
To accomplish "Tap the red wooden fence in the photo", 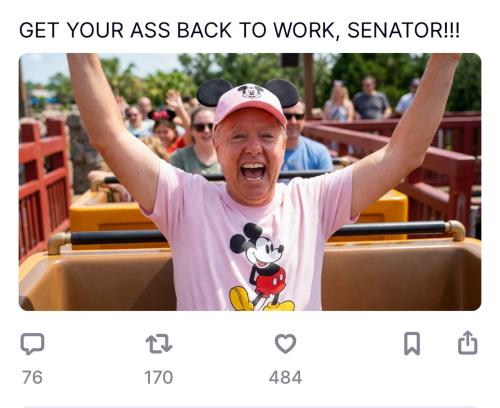I will click(x=43, y=187).
